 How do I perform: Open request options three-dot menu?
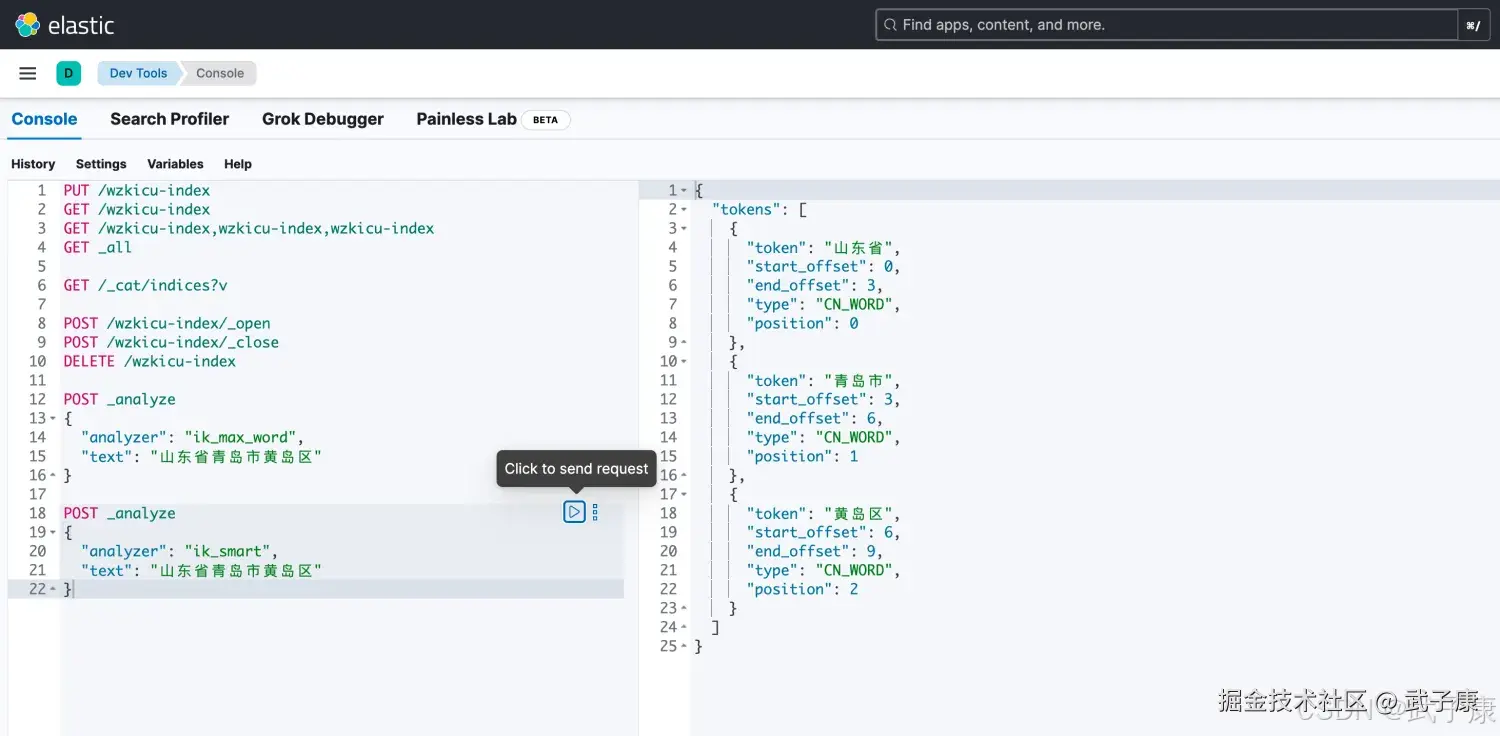[x=595, y=512]
